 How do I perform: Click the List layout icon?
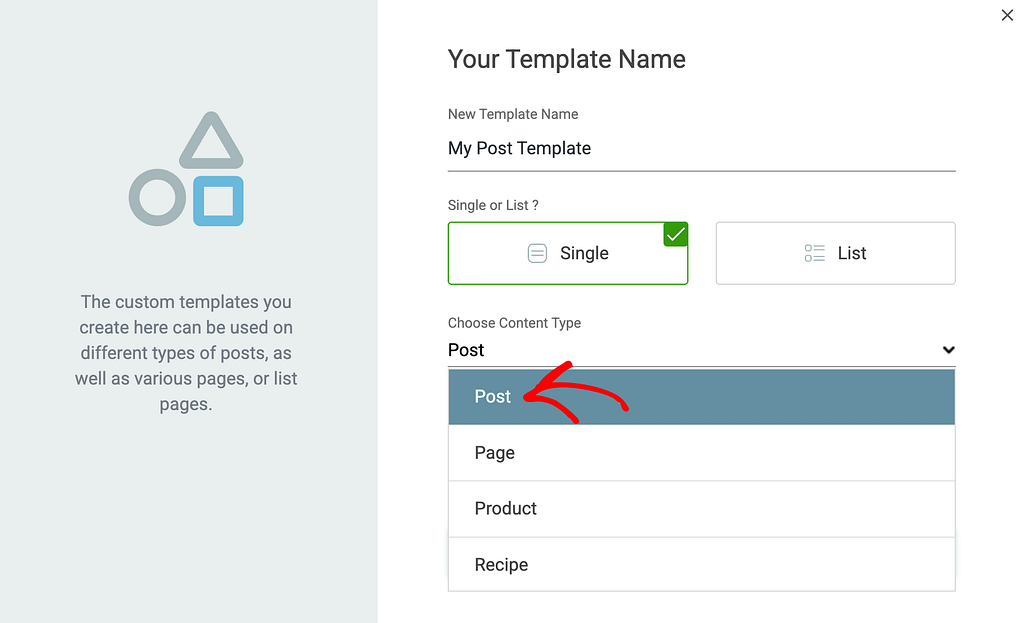814,253
